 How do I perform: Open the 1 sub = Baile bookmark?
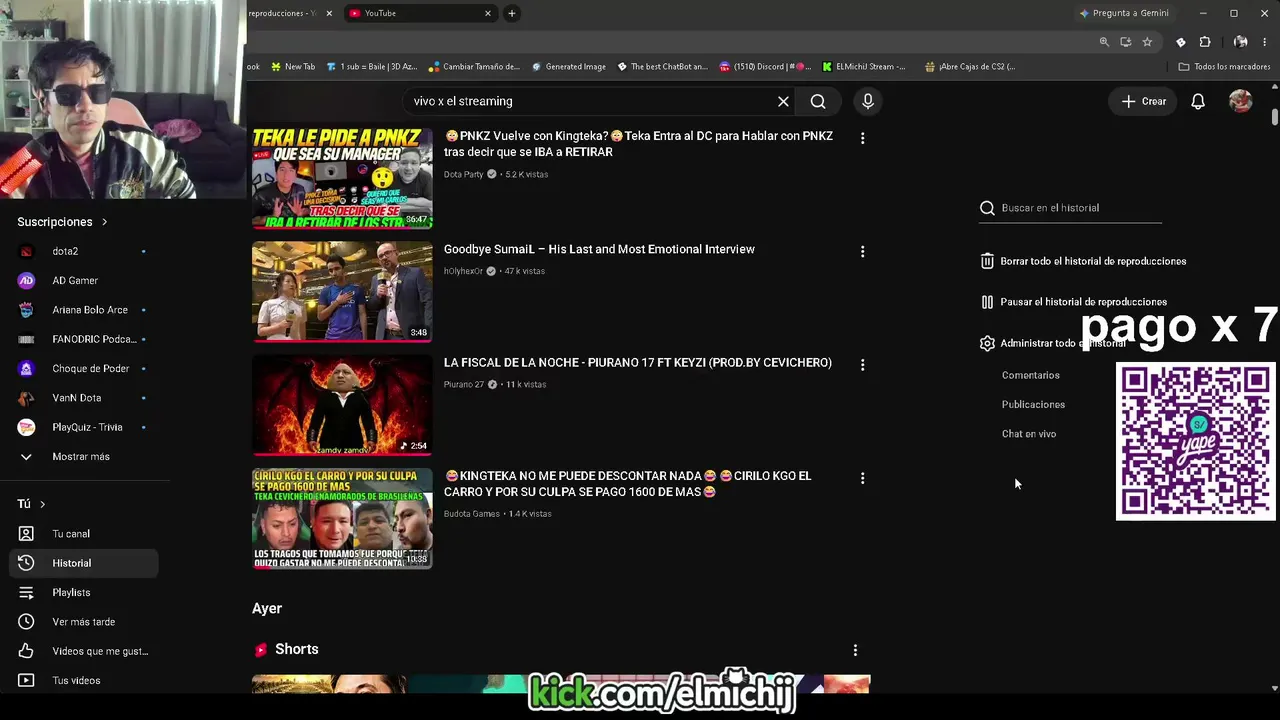371,67
